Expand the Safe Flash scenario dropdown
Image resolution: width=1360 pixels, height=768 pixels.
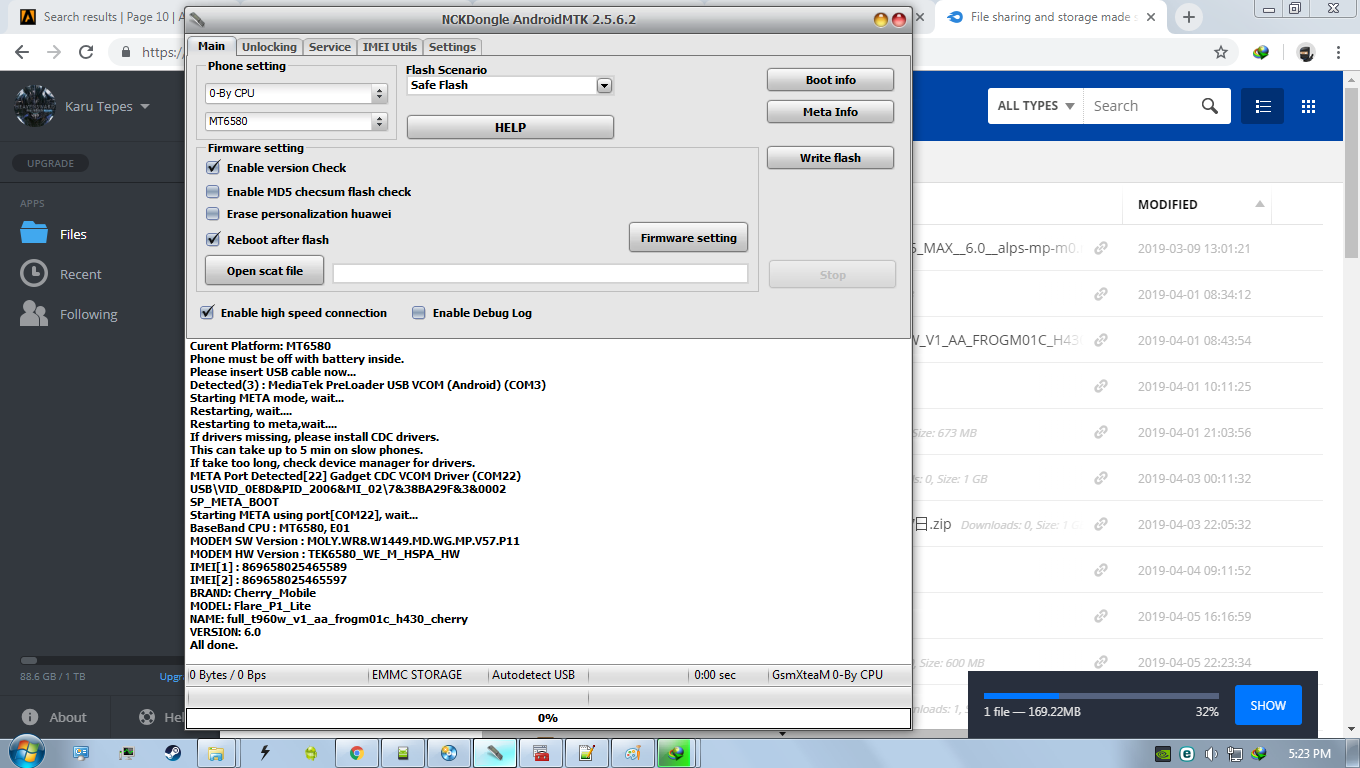click(604, 86)
